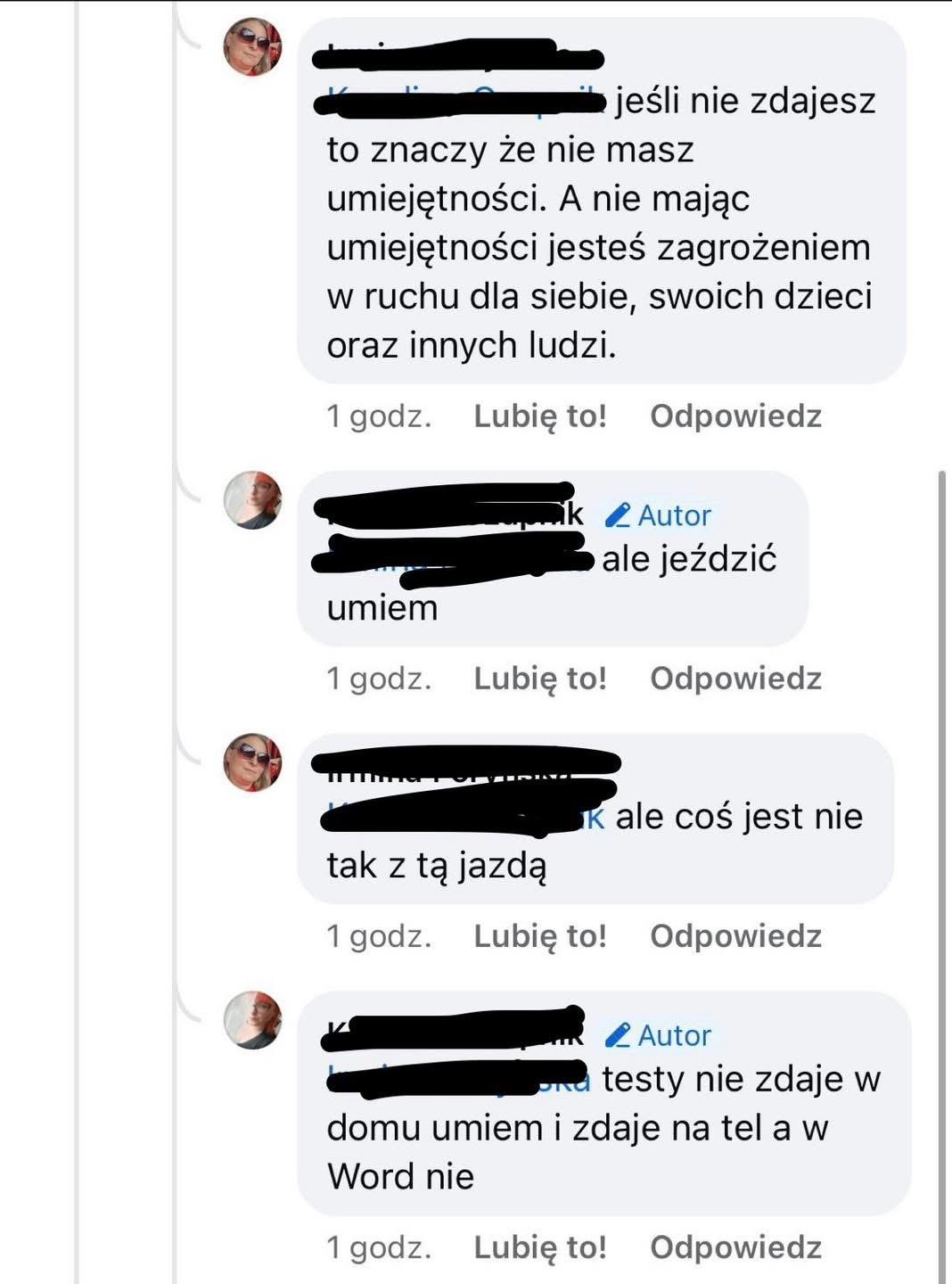Screen dimensions: 952x1284
Task: Open timestamp '1 godz.' under 'ale jeździć umiem'
Action: pos(379,679)
